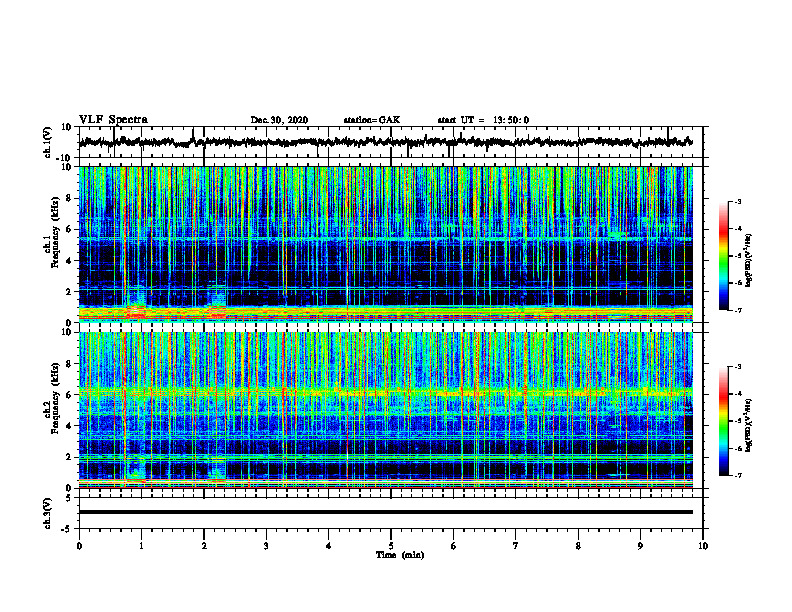Click the '-6' label on lower colorbar
Screen dimensions: 792x612
(x=737, y=448)
